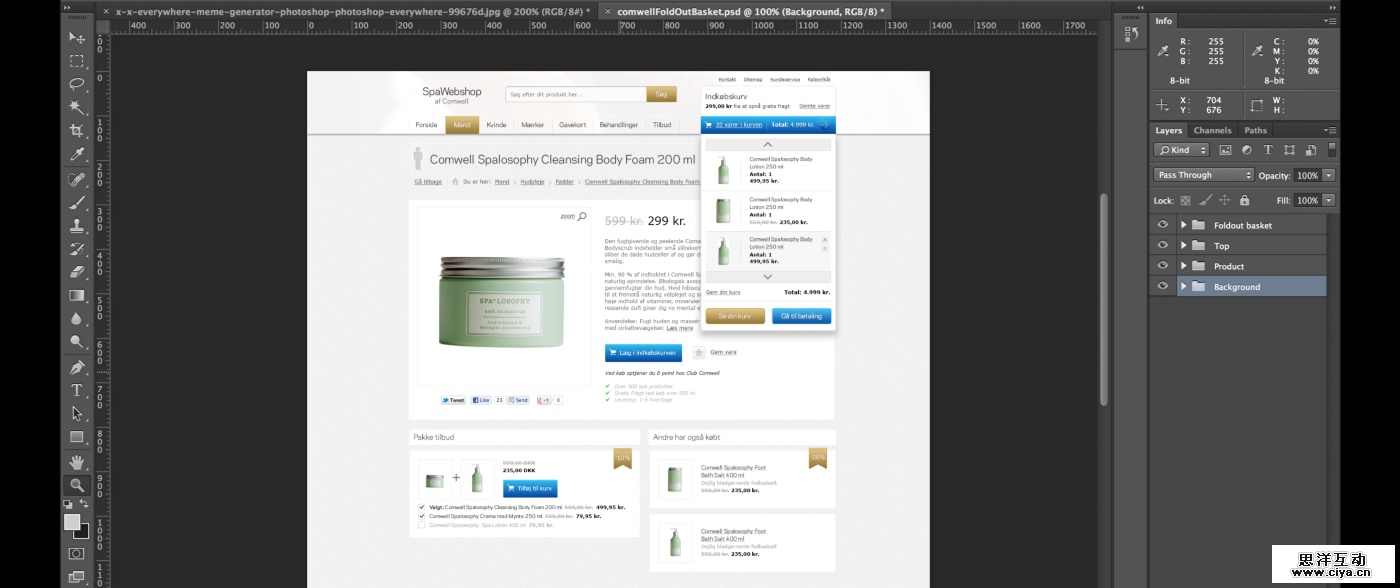
Task: Toggle lock image pixels
Action: point(1205,200)
